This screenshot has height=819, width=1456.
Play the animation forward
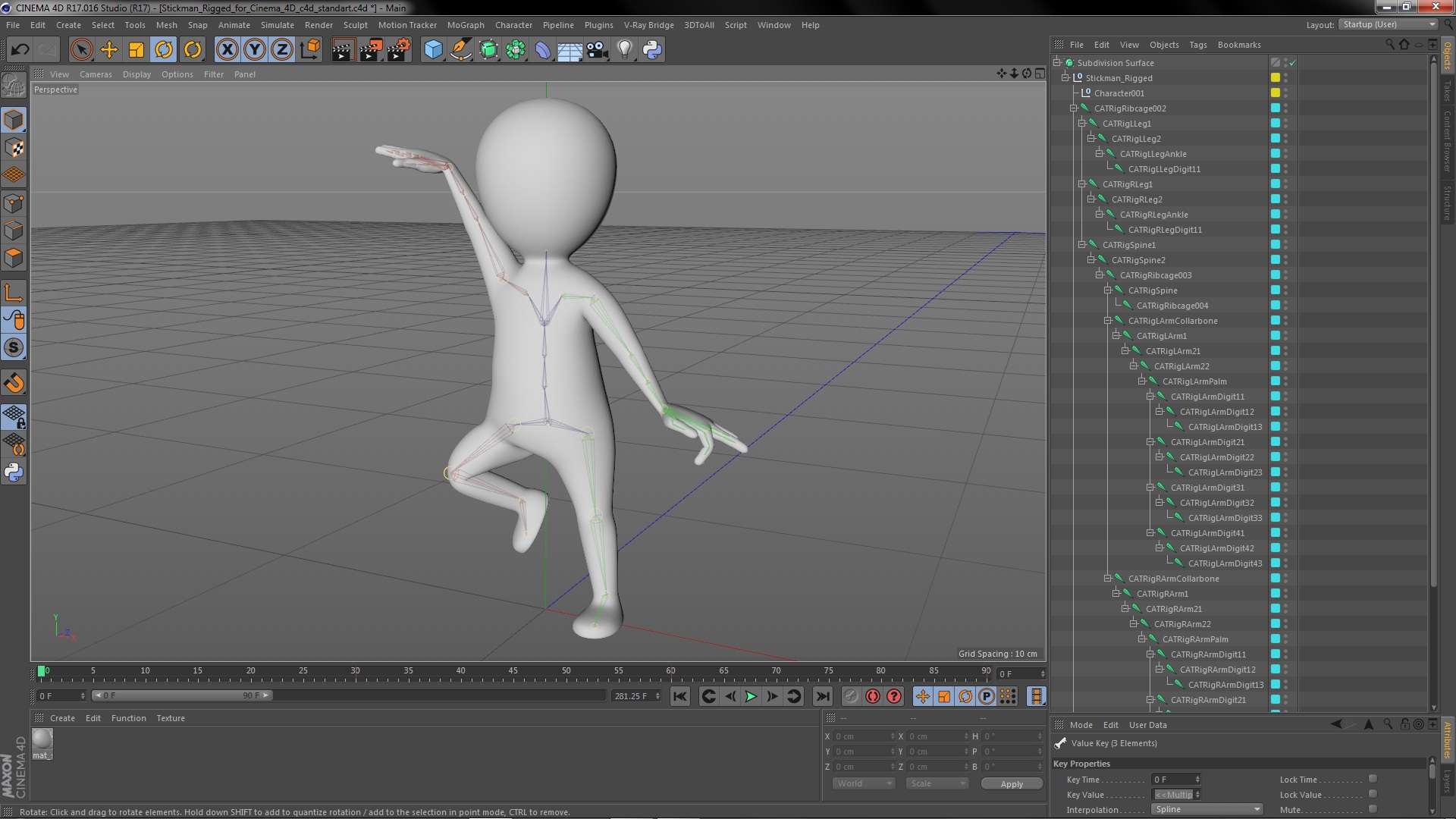[751, 696]
